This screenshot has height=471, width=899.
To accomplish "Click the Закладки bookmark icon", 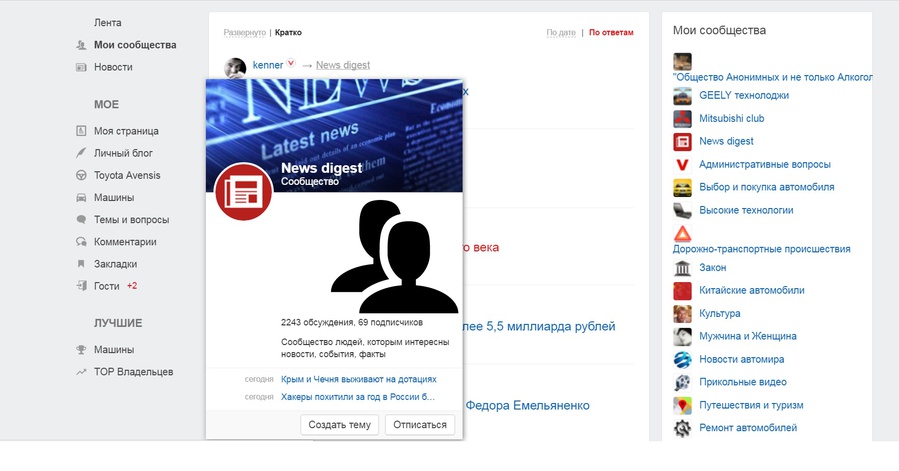I will (x=81, y=264).
